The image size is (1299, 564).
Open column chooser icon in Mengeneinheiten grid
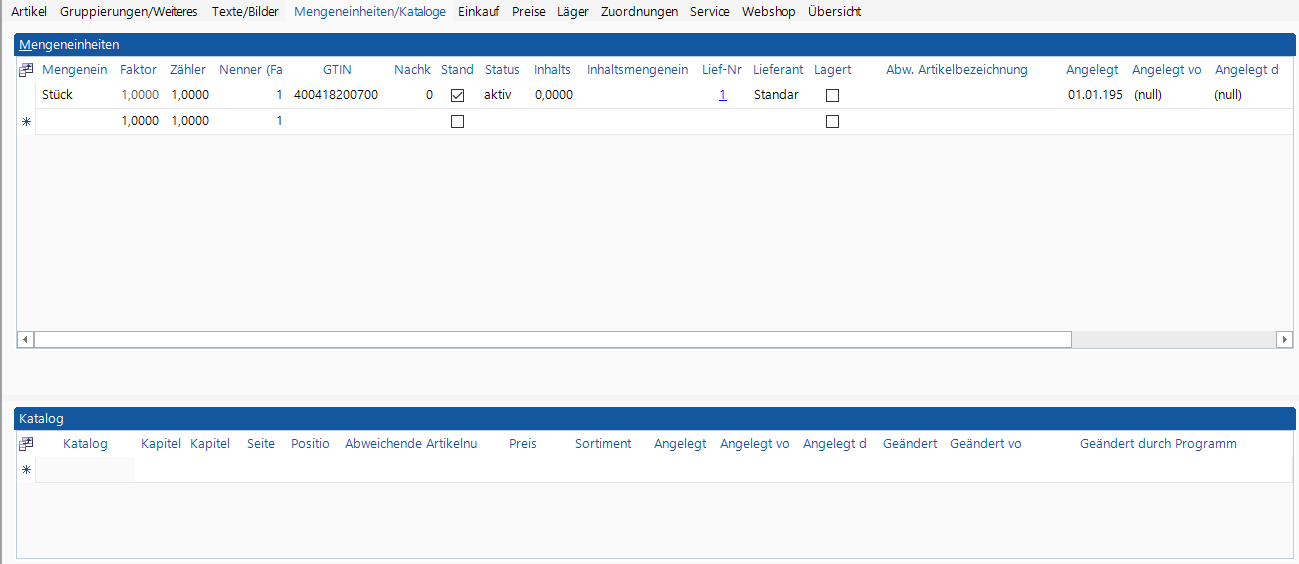(x=26, y=70)
